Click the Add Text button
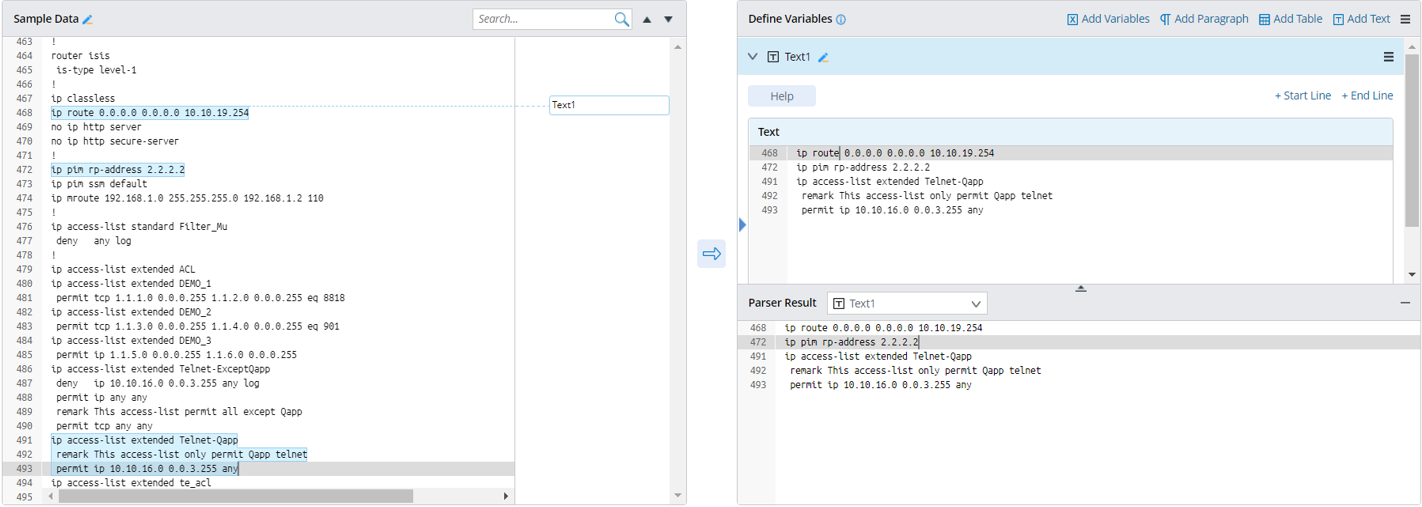Image resolution: width=1422 pixels, height=507 pixels. [1361, 19]
